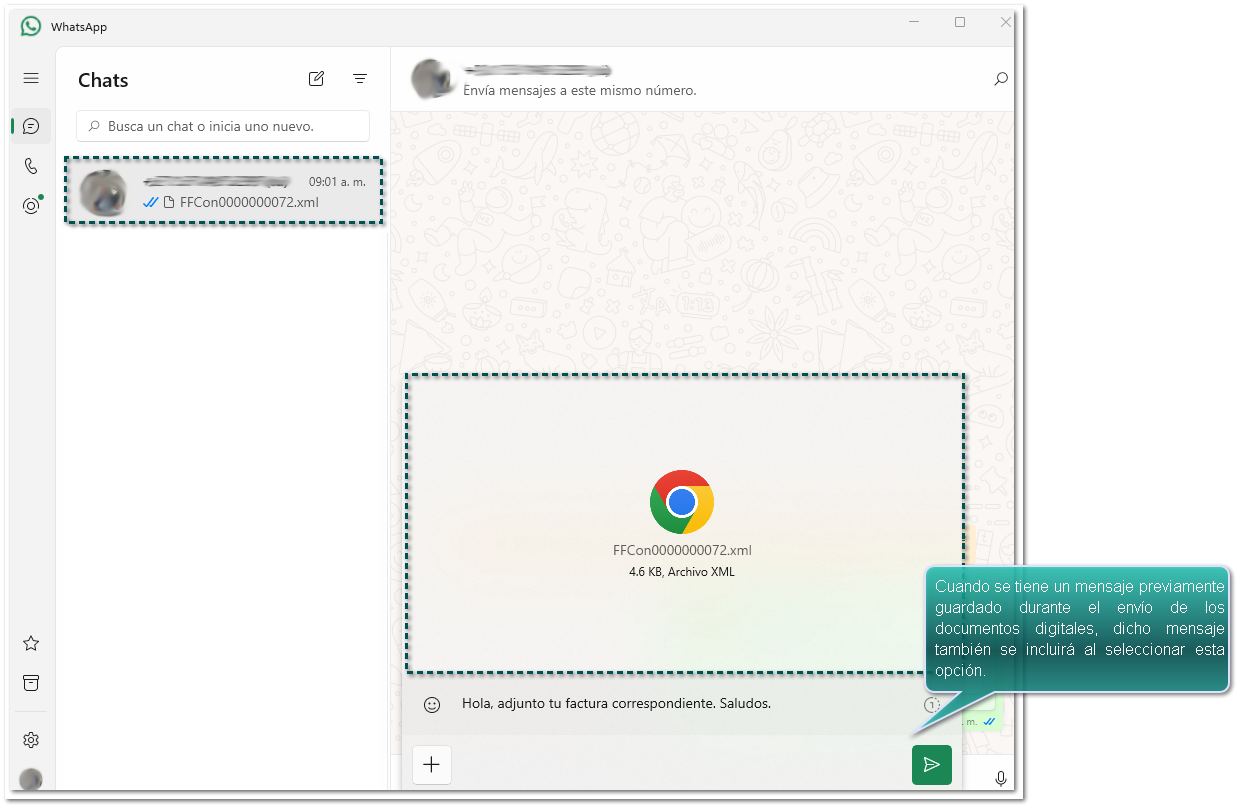This screenshot has height=808, width=1241.
Task: Open the hamburger menu at top left
Action: [31, 78]
